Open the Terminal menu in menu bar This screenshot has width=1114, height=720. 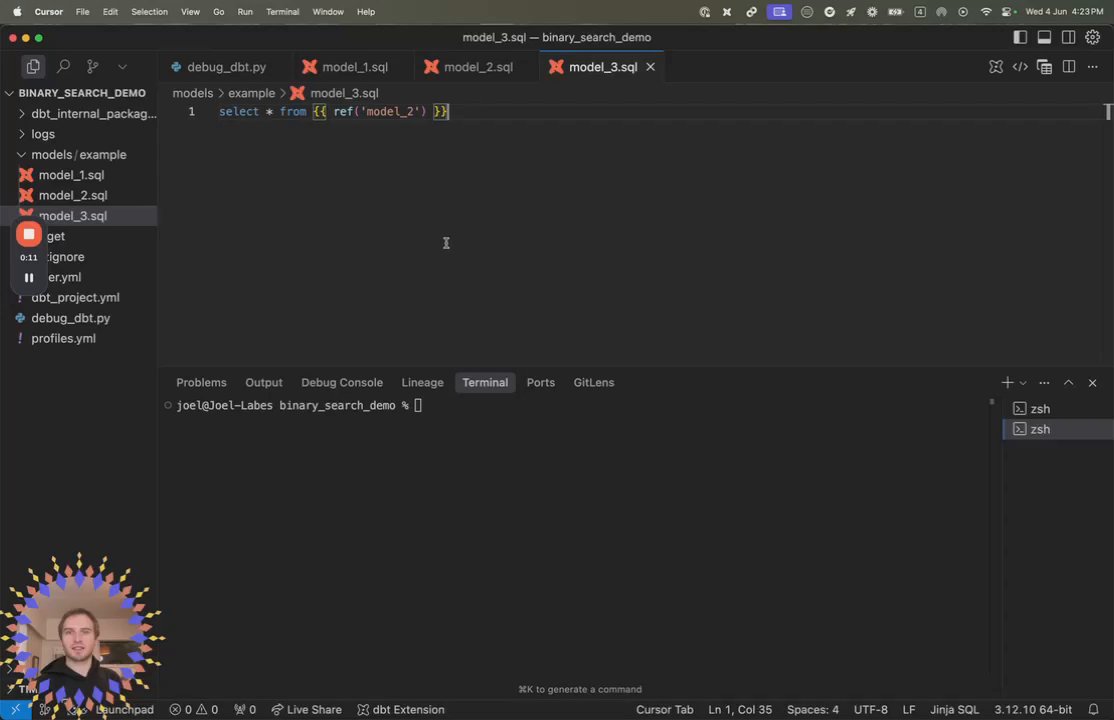click(282, 11)
